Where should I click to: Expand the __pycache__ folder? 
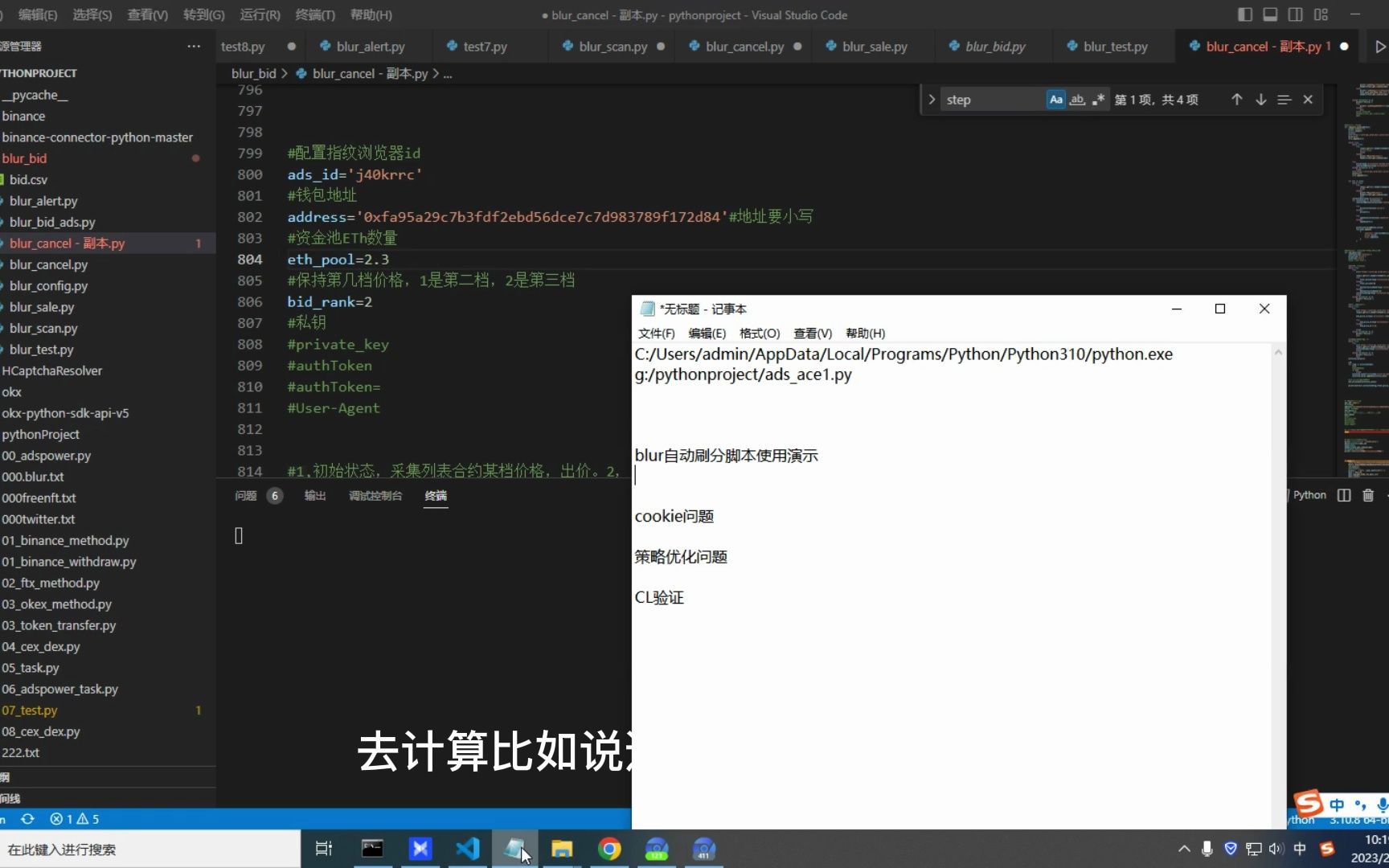pos(35,95)
